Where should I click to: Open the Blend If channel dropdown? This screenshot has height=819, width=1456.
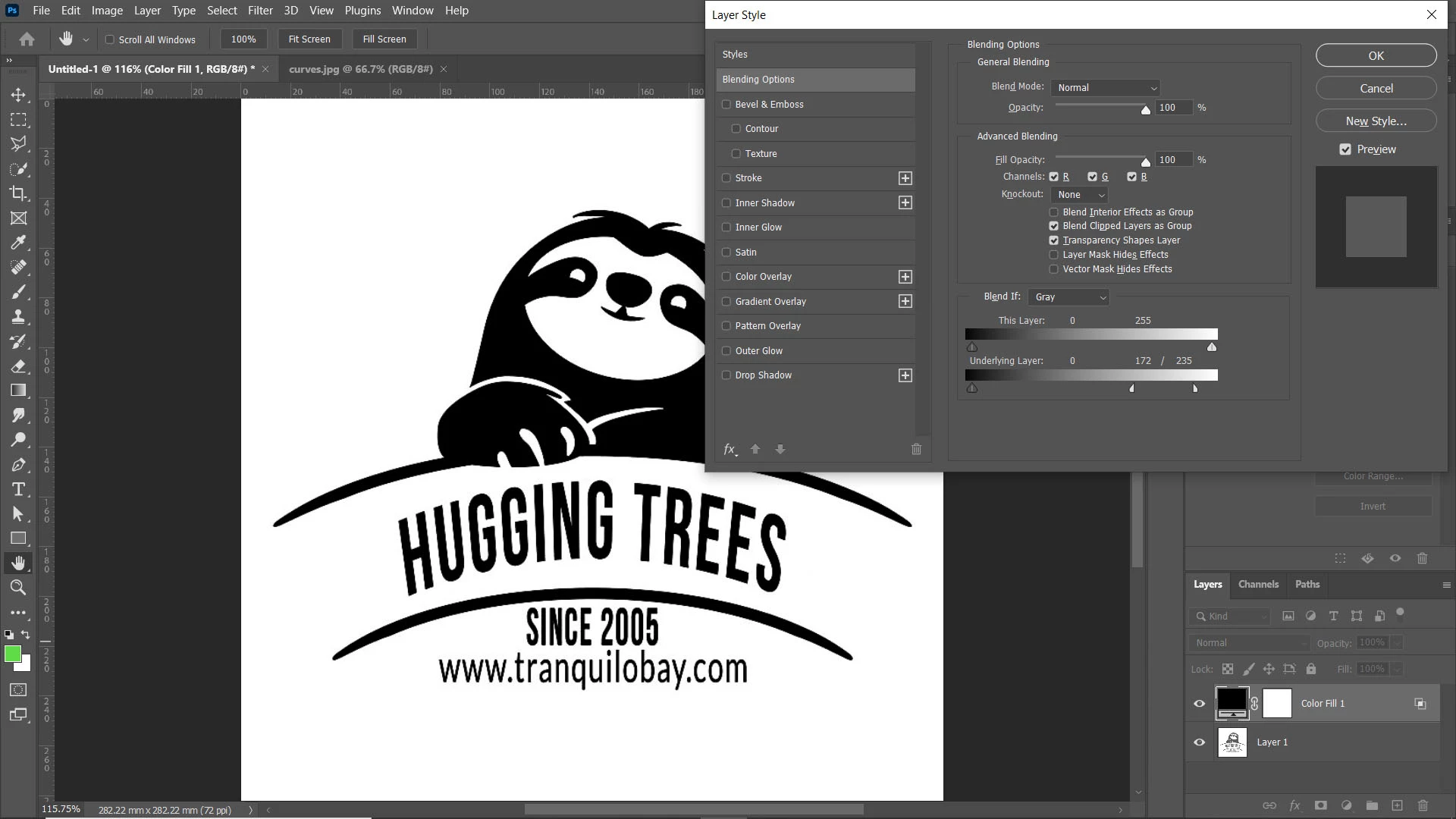click(x=1069, y=297)
